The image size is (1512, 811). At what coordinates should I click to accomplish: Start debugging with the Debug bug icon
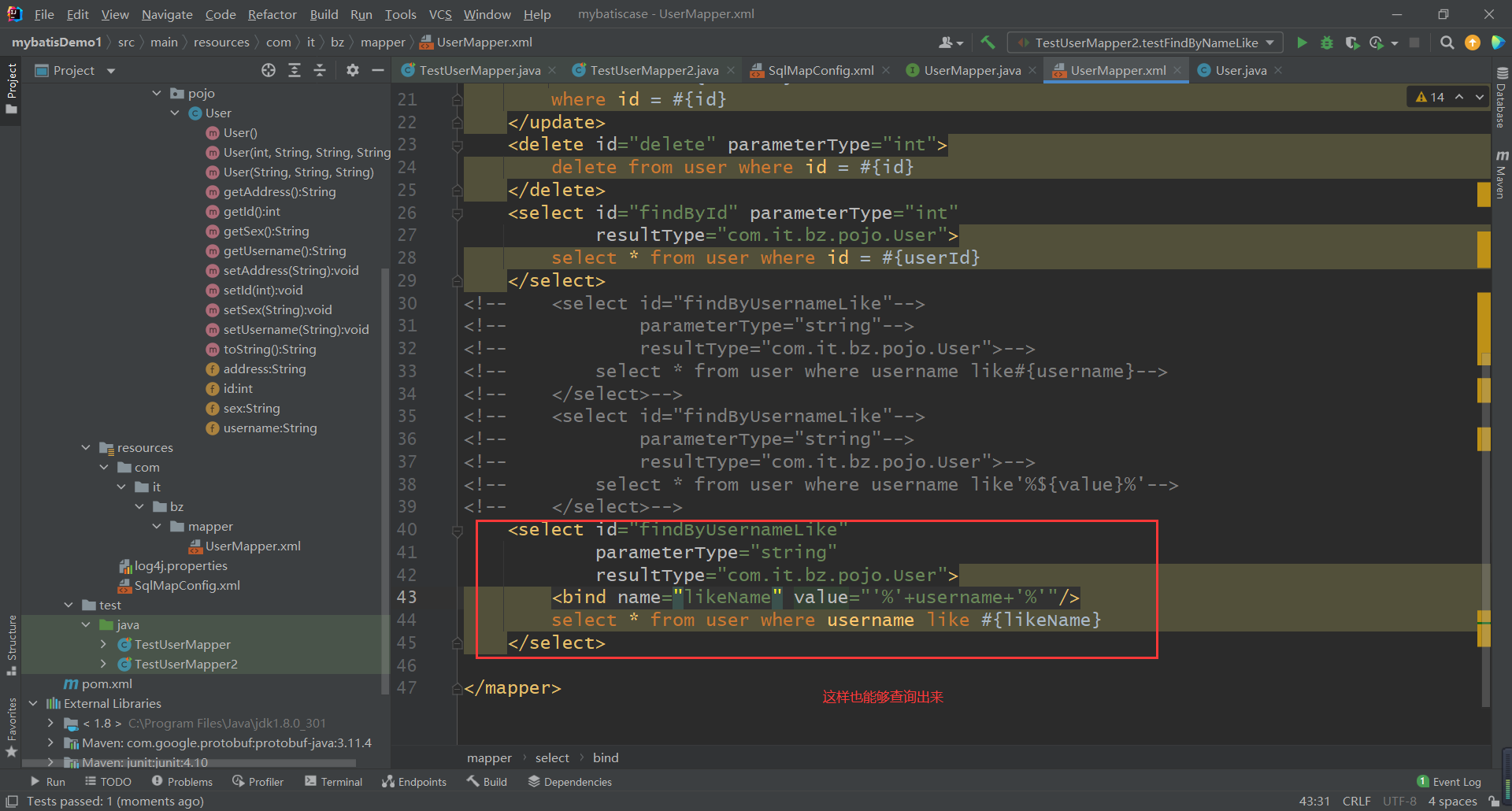pyautogui.click(x=1327, y=43)
